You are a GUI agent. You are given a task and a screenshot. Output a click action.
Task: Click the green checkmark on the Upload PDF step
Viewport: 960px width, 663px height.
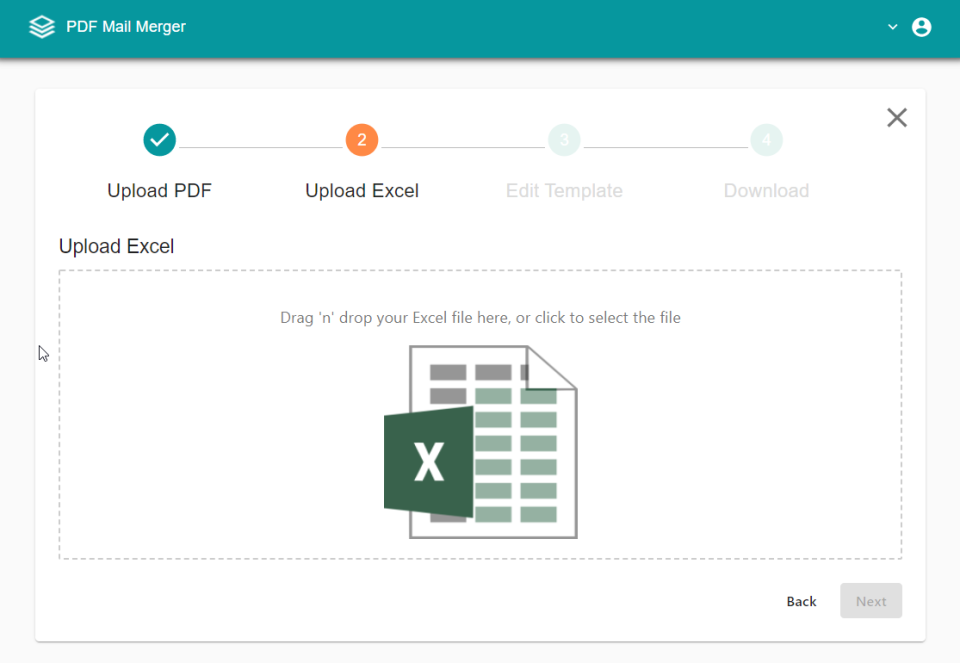point(159,140)
